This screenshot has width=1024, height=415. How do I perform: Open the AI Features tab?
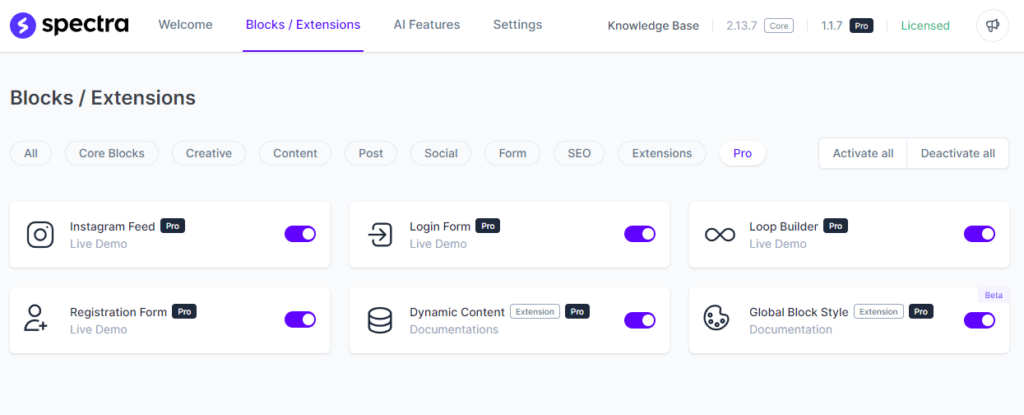(427, 25)
